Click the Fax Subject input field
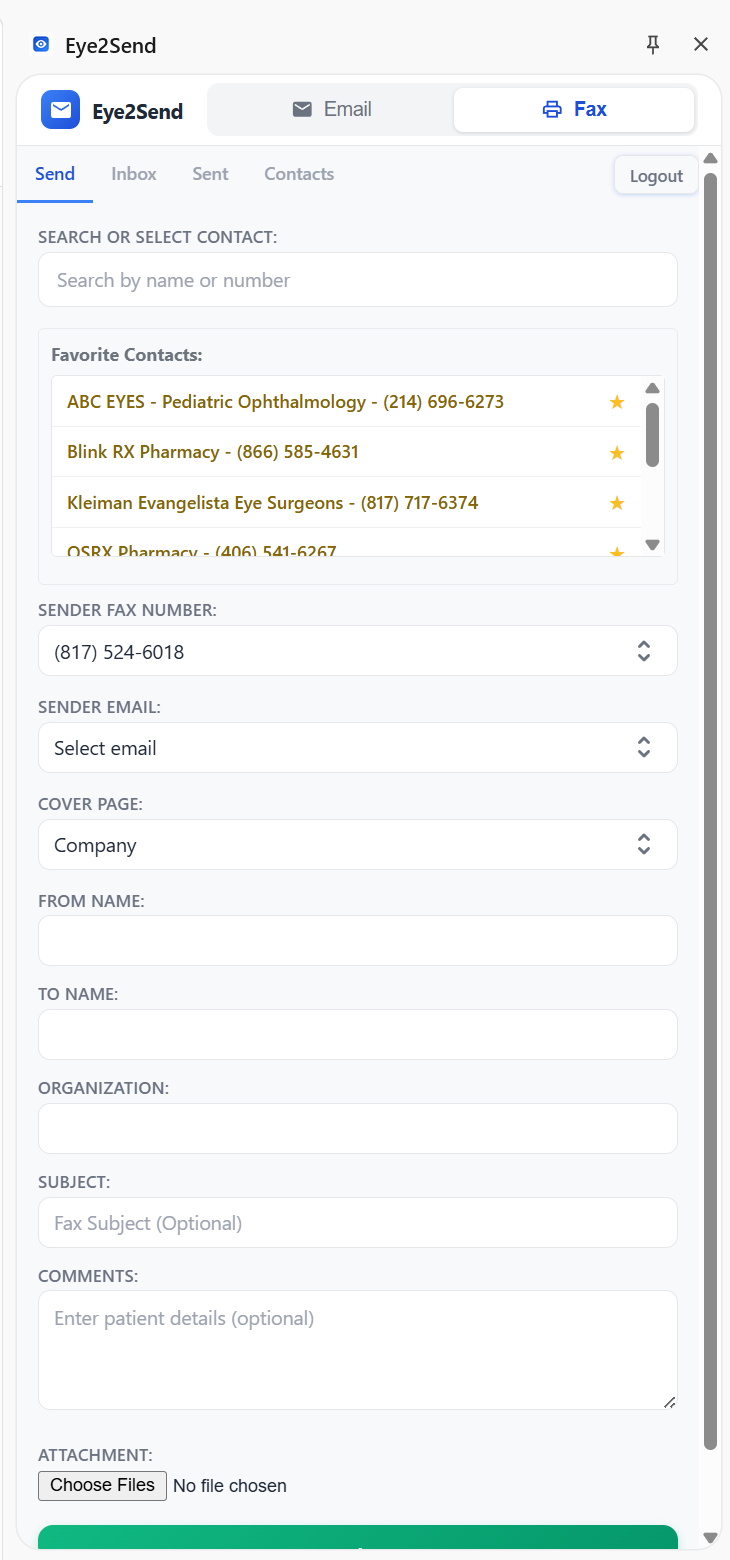The height and width of the screenshot is (1560, 730). (x=357, y=1222)
